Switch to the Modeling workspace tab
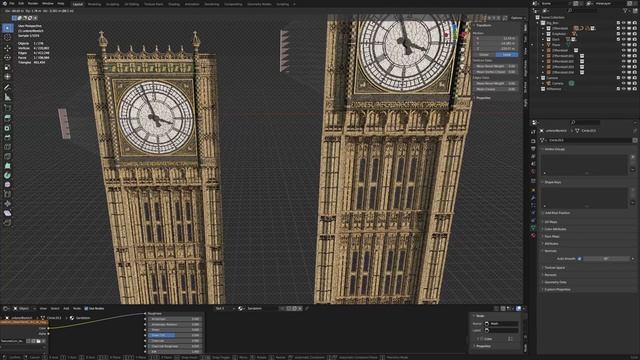 [94, 4]
